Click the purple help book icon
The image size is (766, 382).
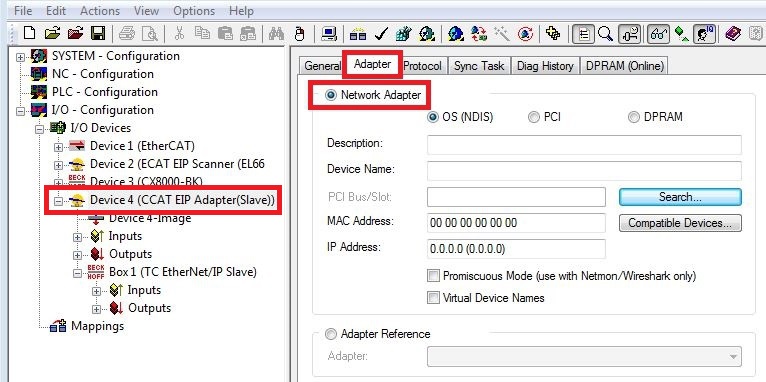(733, 33)
